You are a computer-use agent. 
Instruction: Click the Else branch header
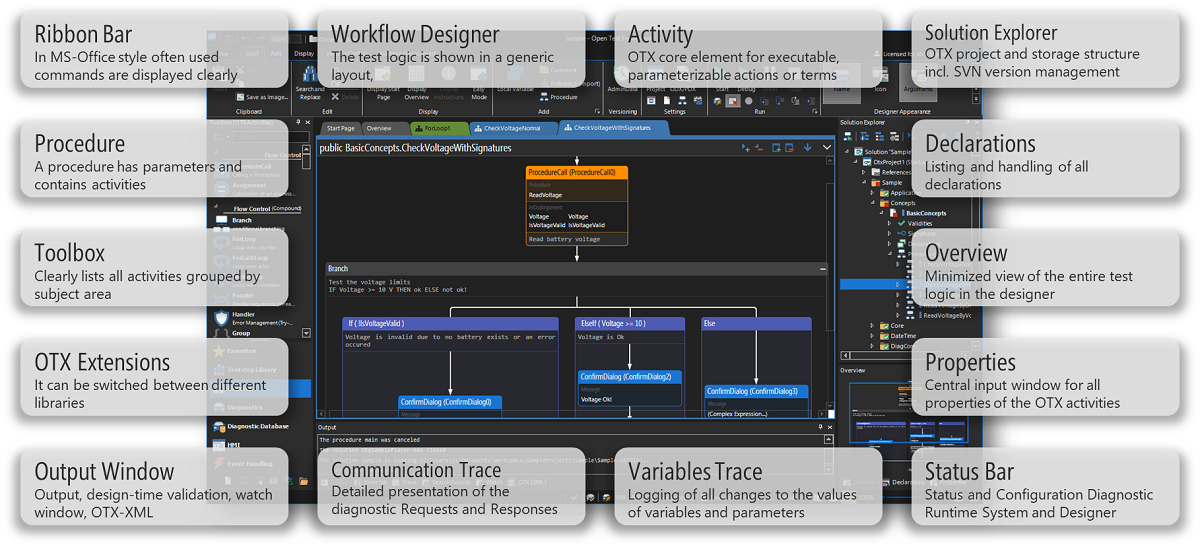pyautogui.click(x=755, y=323)
